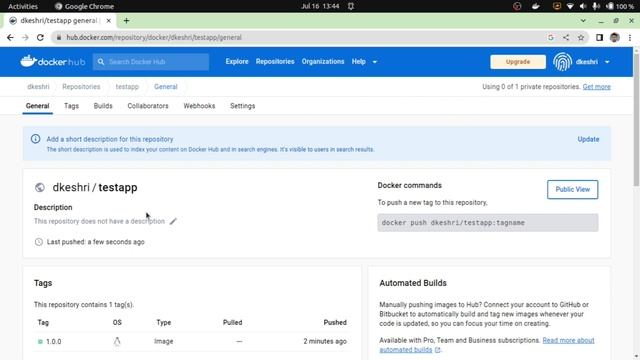Open the Chrome three-dot menu
The height and width of the screenshot is (360, 640).
pos(630,38)
